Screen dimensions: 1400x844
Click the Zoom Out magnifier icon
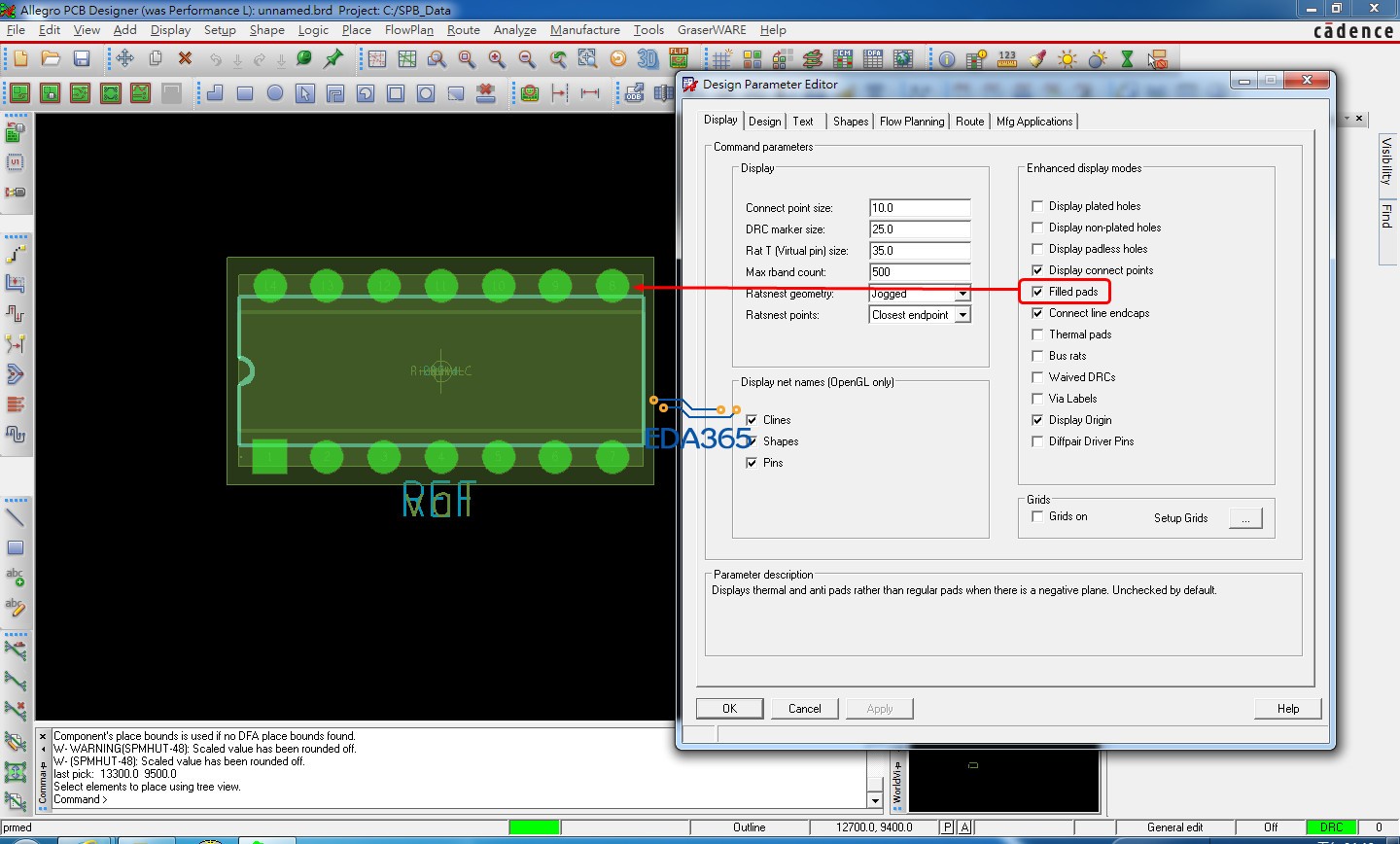click(527, 59)
